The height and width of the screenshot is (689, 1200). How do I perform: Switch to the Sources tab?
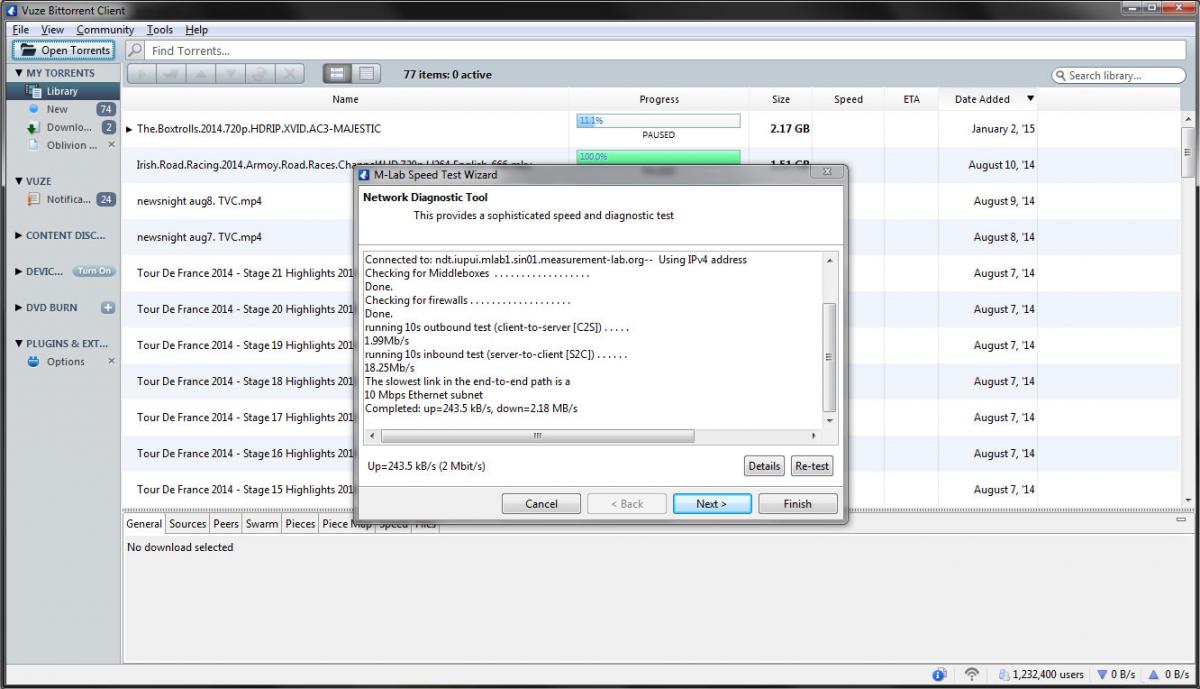[187, 523]
